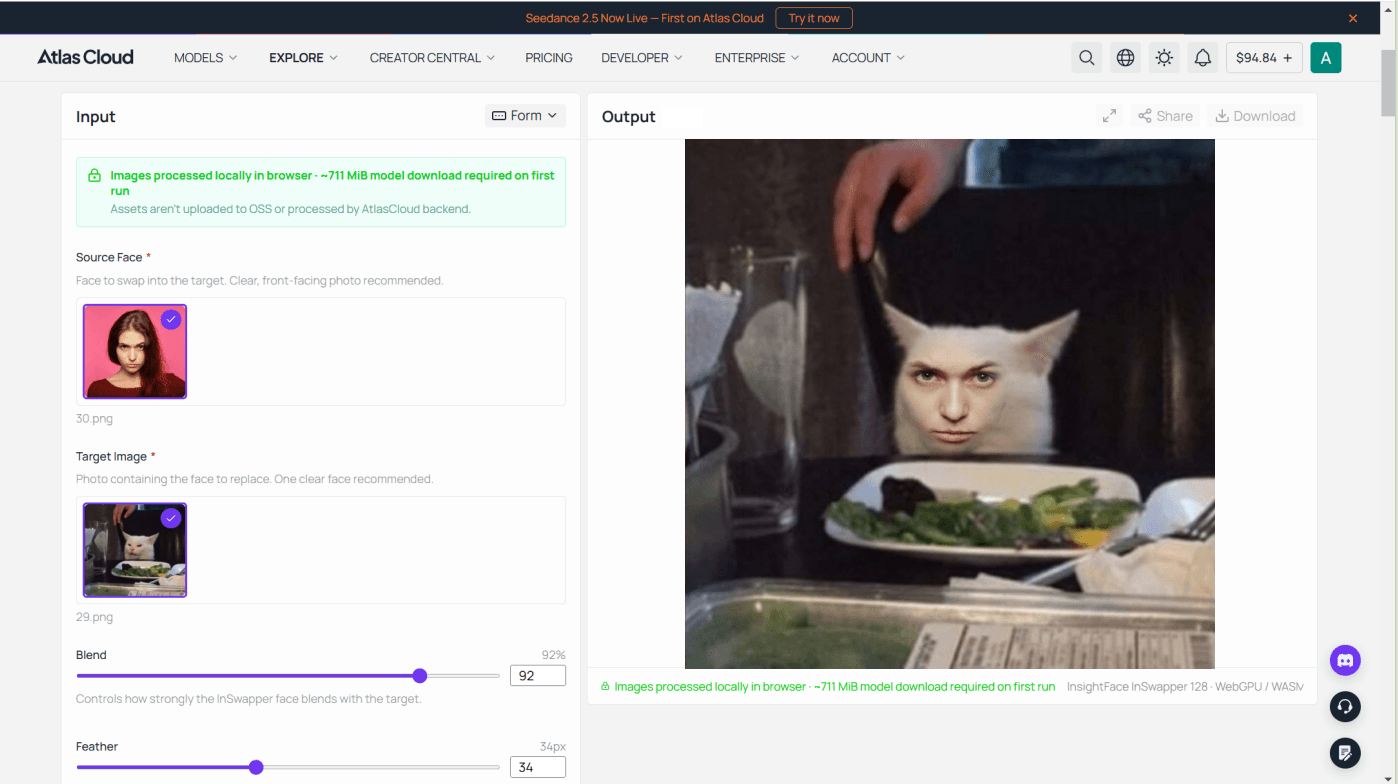Click the Blend slider handle
Screen dimensions: 1398x784
coord(420,676)
